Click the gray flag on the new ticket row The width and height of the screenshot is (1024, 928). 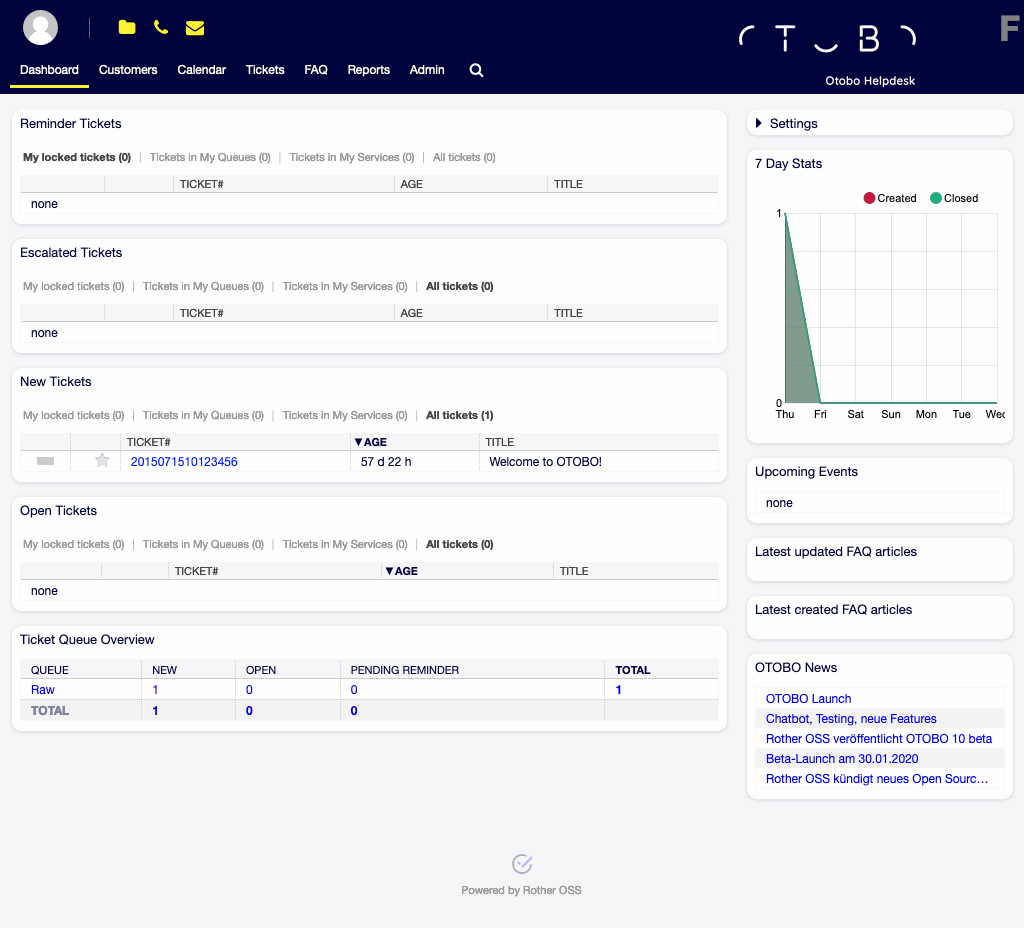(45, 461)
